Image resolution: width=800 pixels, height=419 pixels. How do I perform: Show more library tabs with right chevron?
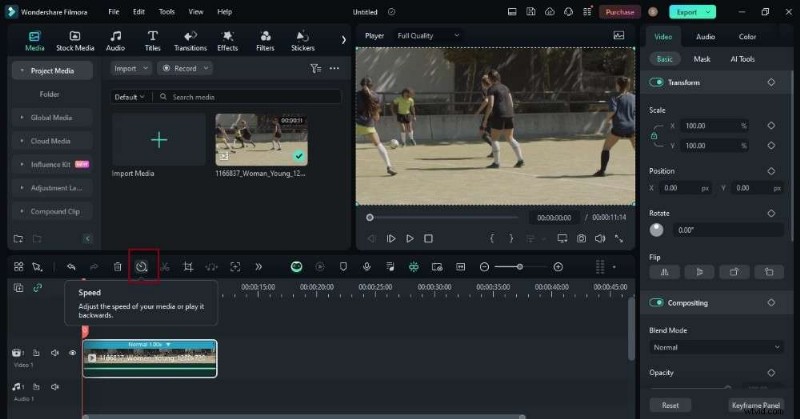click(343, 40)
